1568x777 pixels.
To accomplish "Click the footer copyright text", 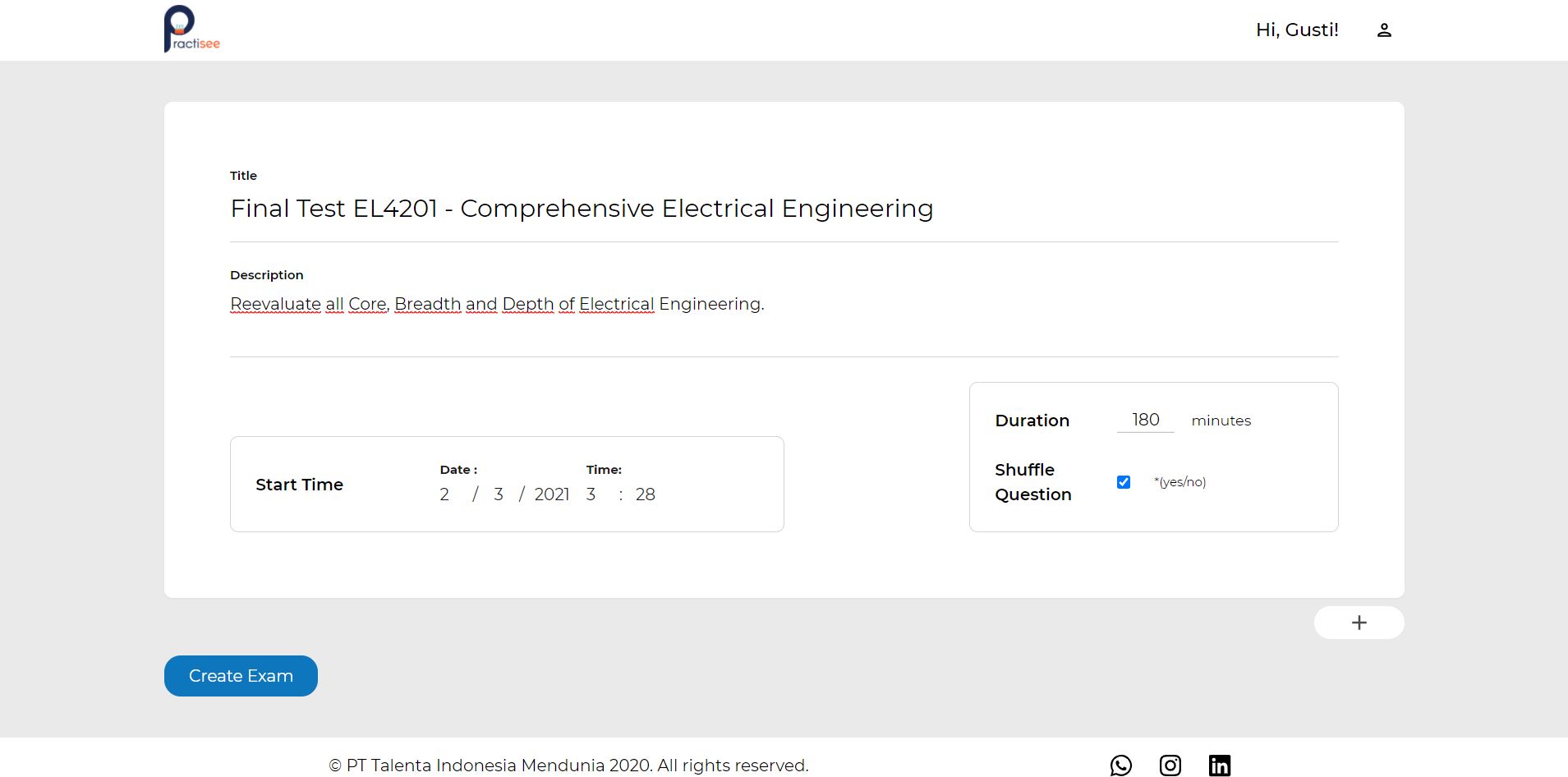I will (568, 766).
